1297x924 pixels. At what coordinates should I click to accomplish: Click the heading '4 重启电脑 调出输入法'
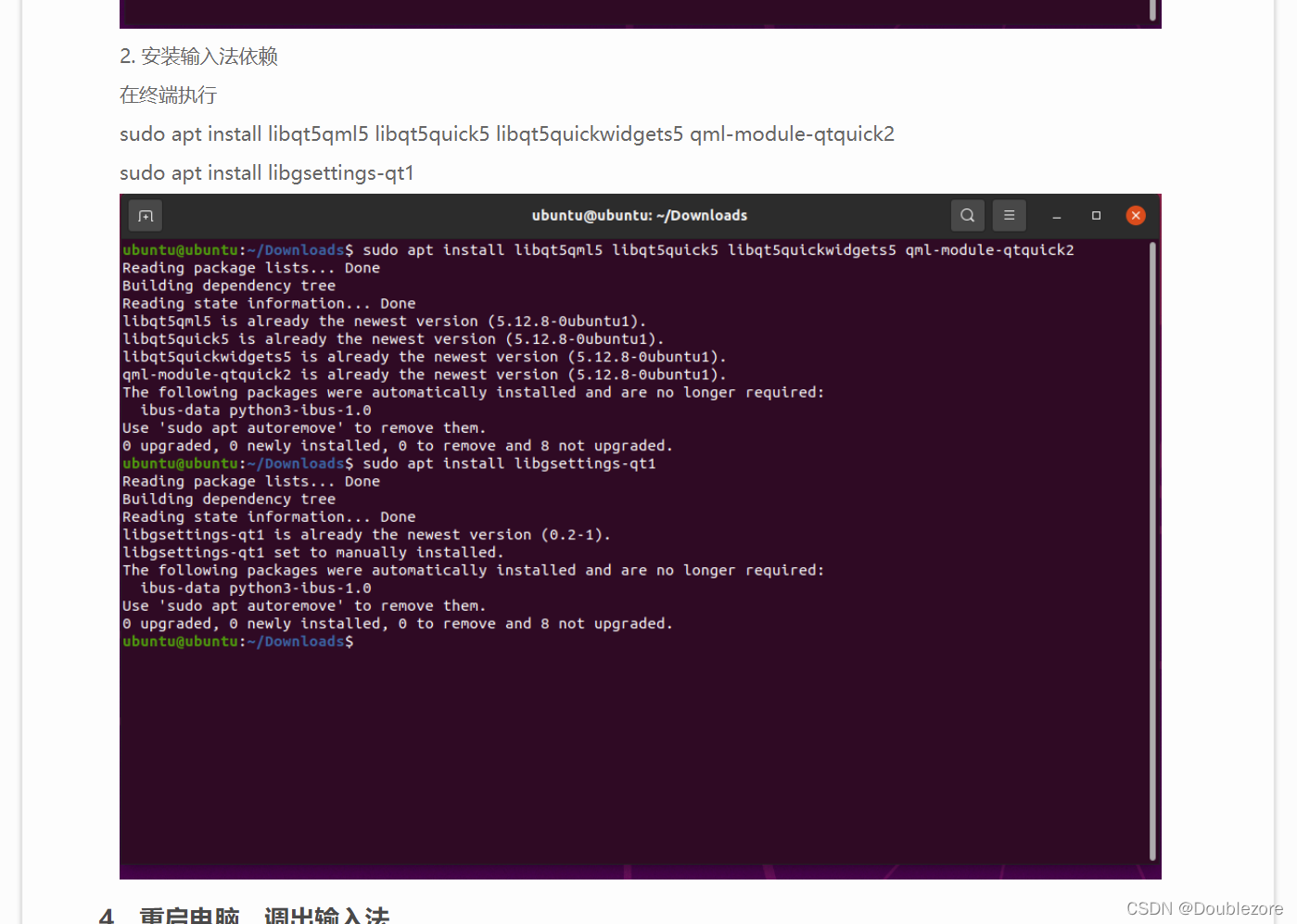(x=245, y=916)
